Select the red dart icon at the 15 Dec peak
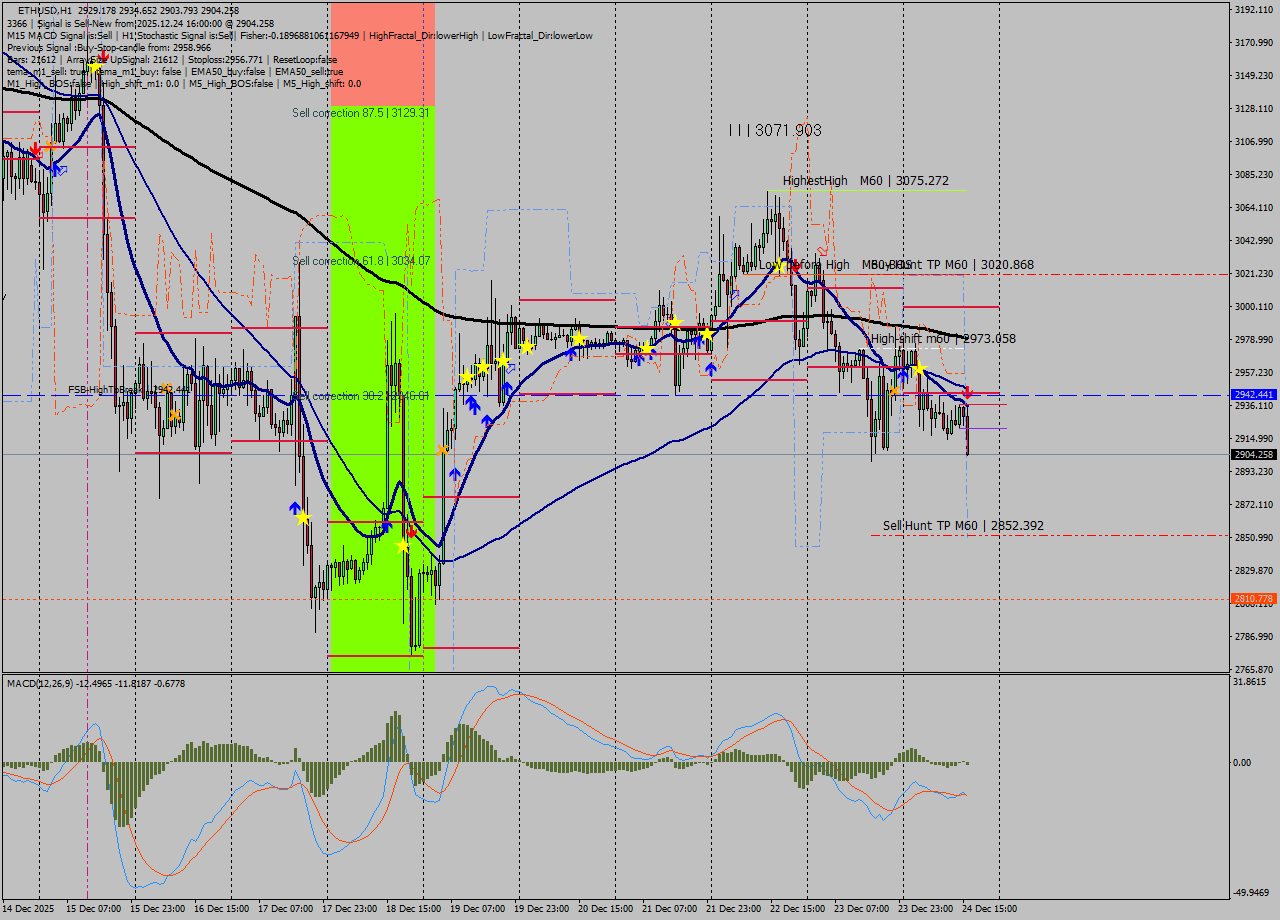1280x920 pixels. coord(103,56)
